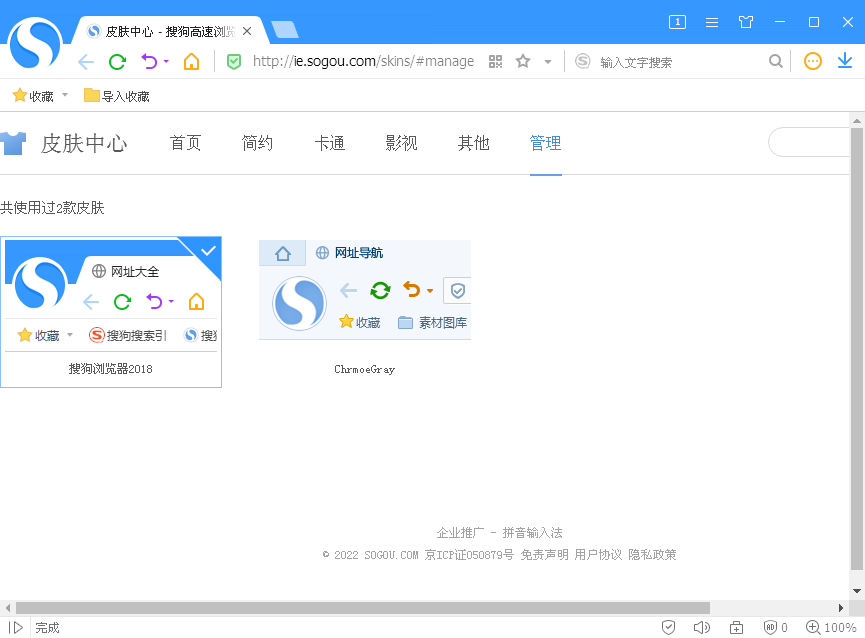Select the 皮肤中心 browser tab
Image resolution: width=865 pixels, height=638 pixels.
170,31
